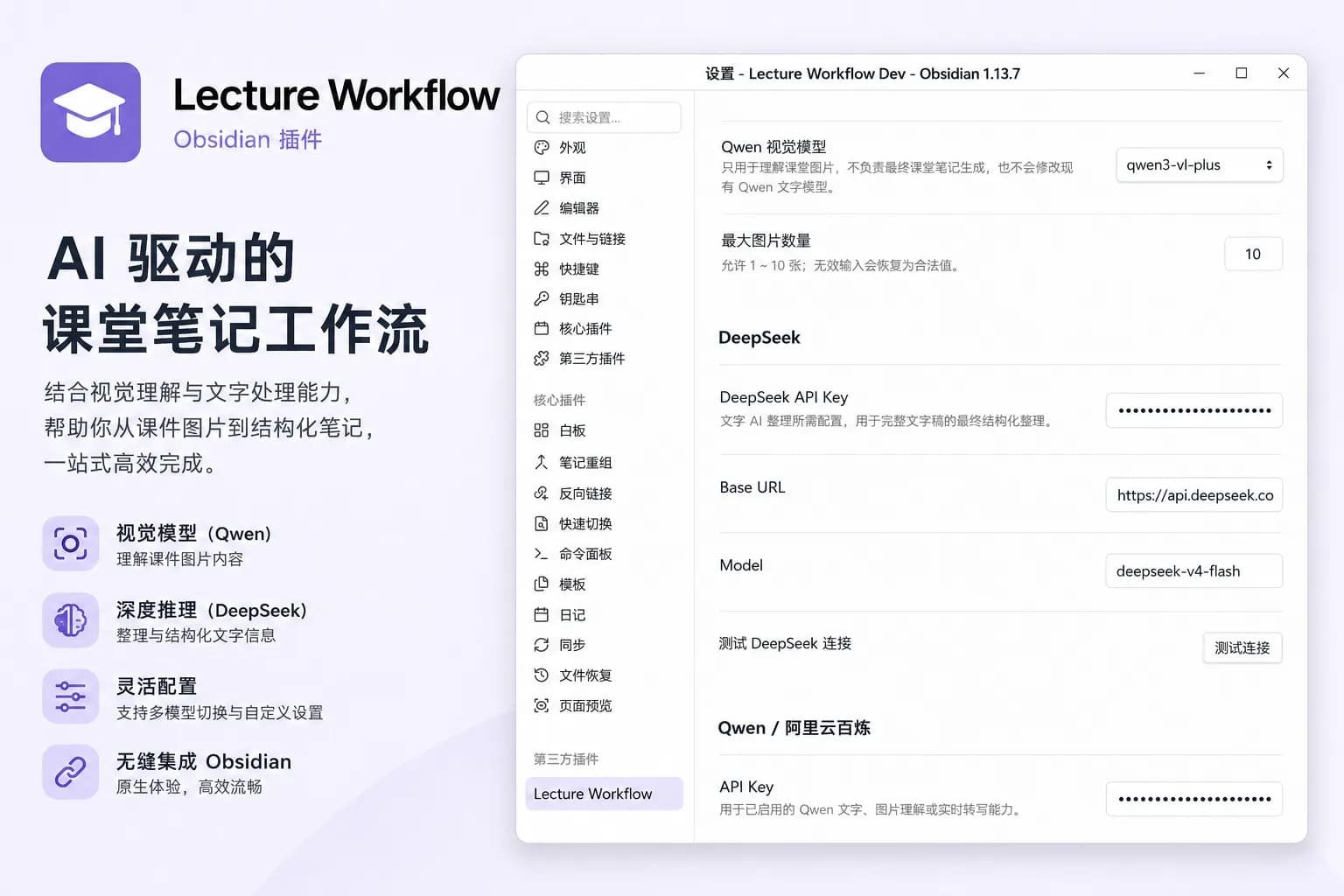
Task: Click the 编辑器 pencil icon
Action: click(542, 208)
